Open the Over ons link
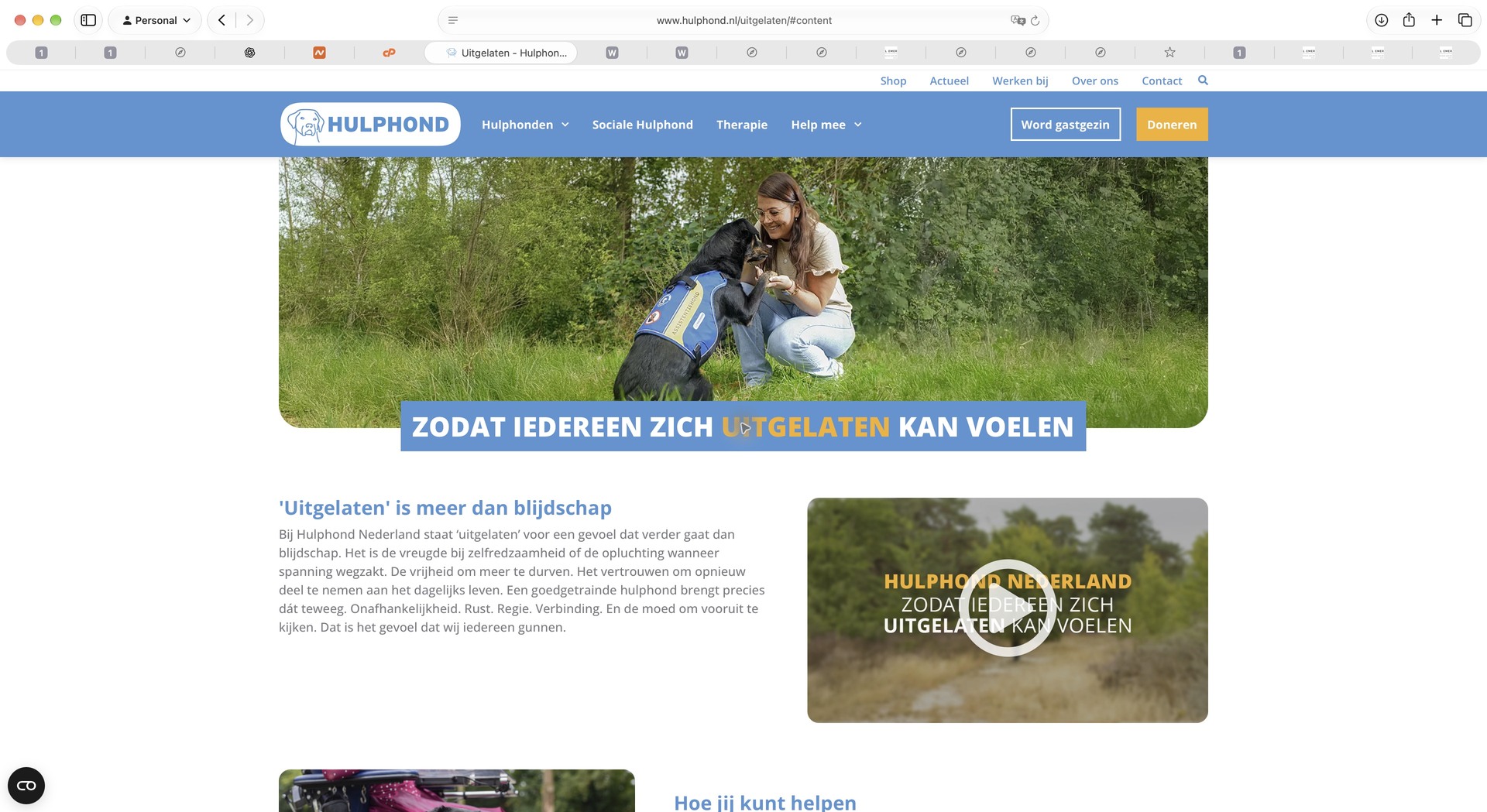The height and width of the screenshot is (812, 1487). (1094, 81)
